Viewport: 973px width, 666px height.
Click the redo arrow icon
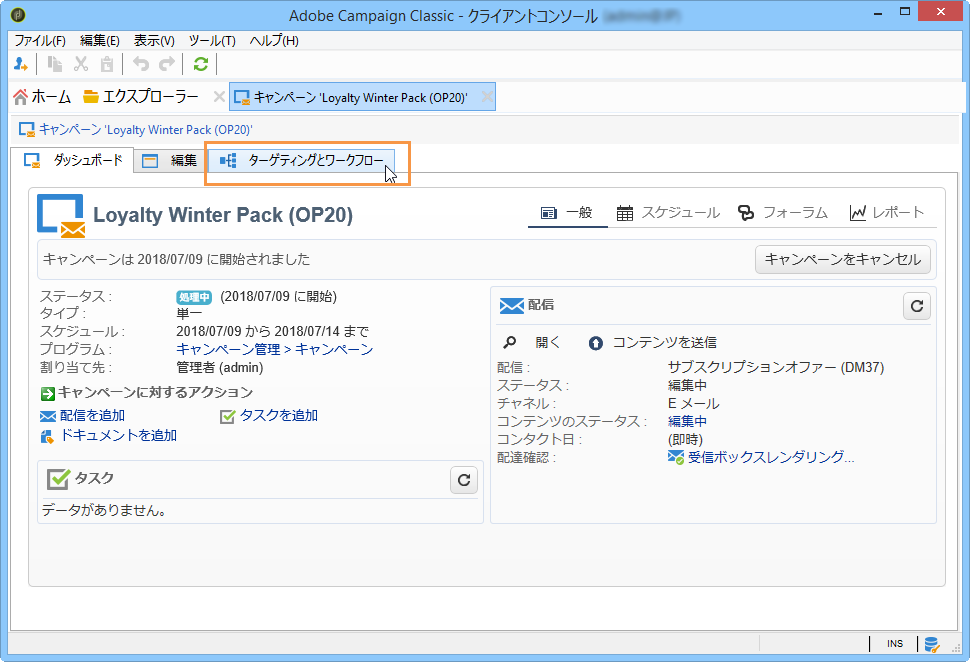click(x=167, y=63)
